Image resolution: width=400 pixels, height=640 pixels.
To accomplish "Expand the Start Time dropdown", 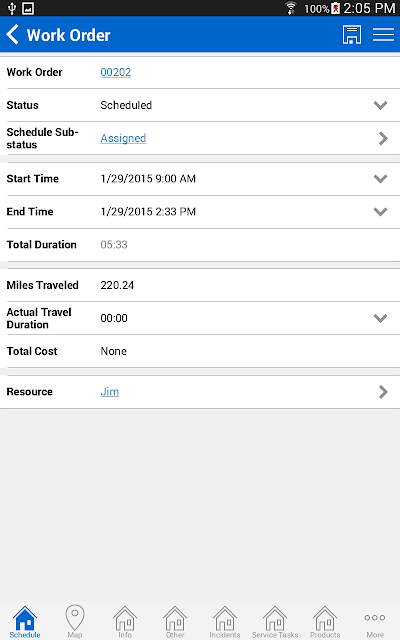I will point(380,179).
